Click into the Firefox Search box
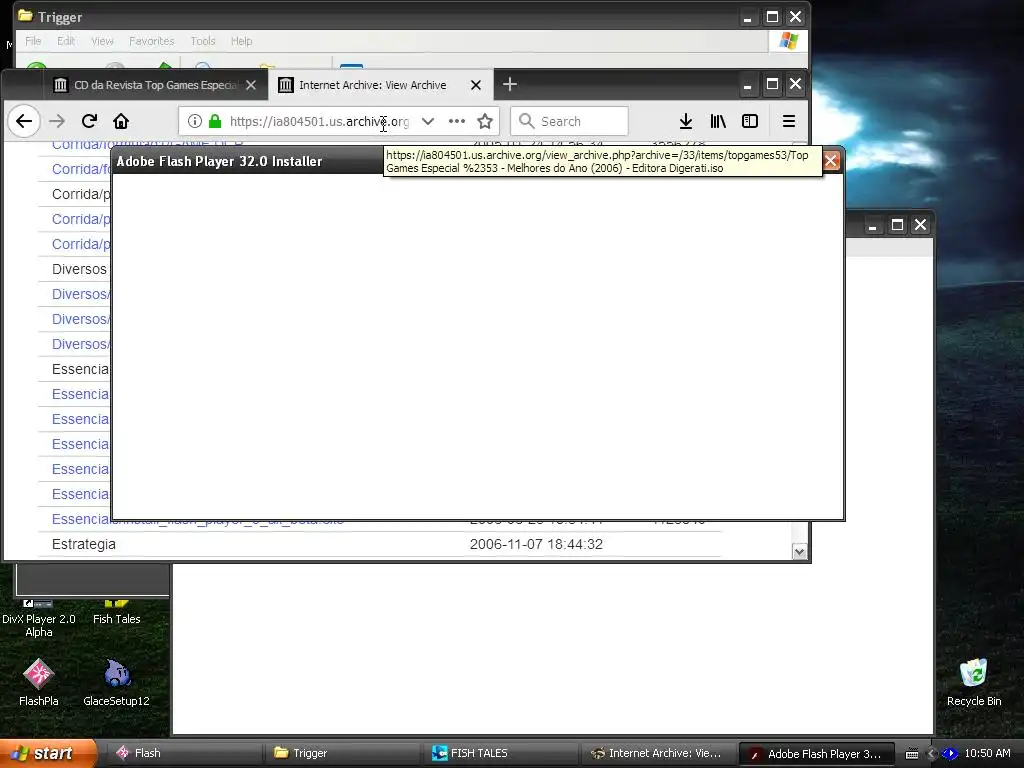The width and height of the screenshot is (1024, 768). pos(569,121)
